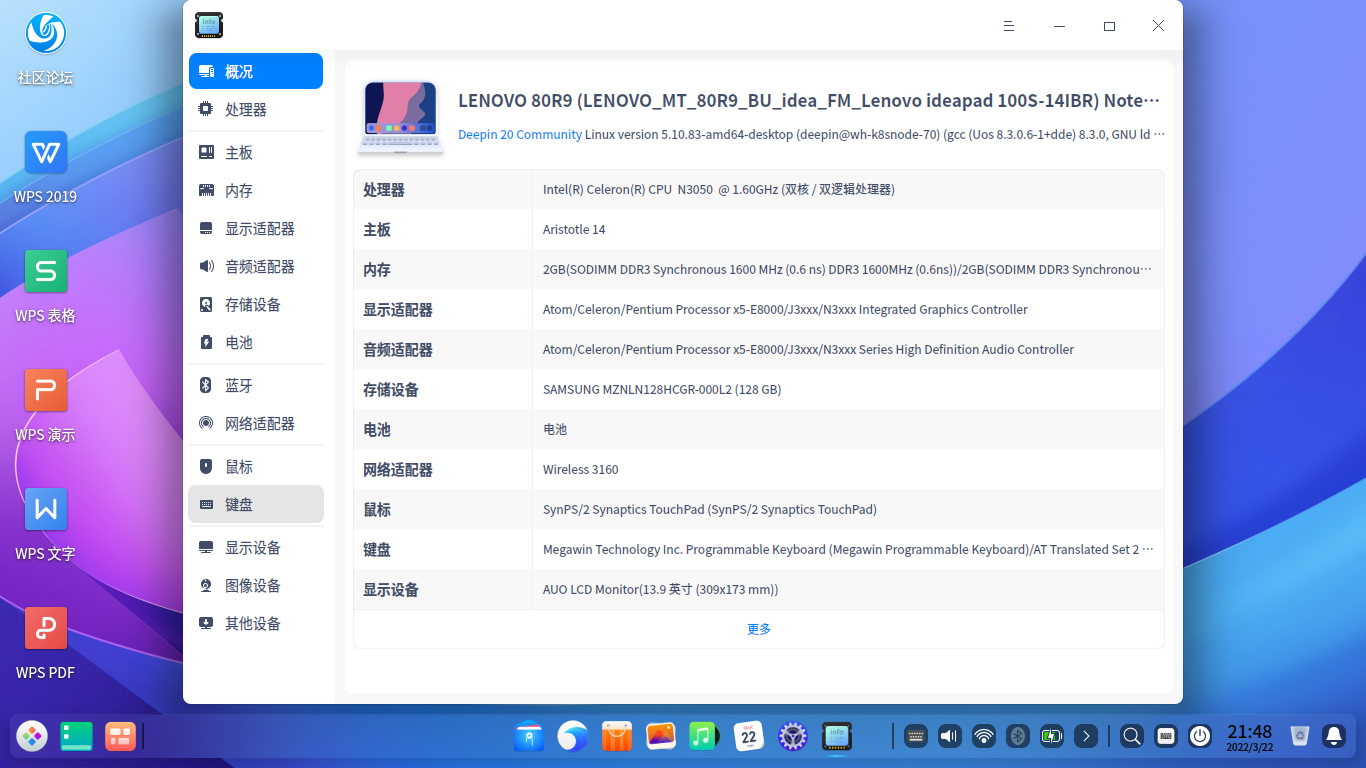Open the power button in the dock
This screenshot has width=1366, height=768.
coord(1200,737)
